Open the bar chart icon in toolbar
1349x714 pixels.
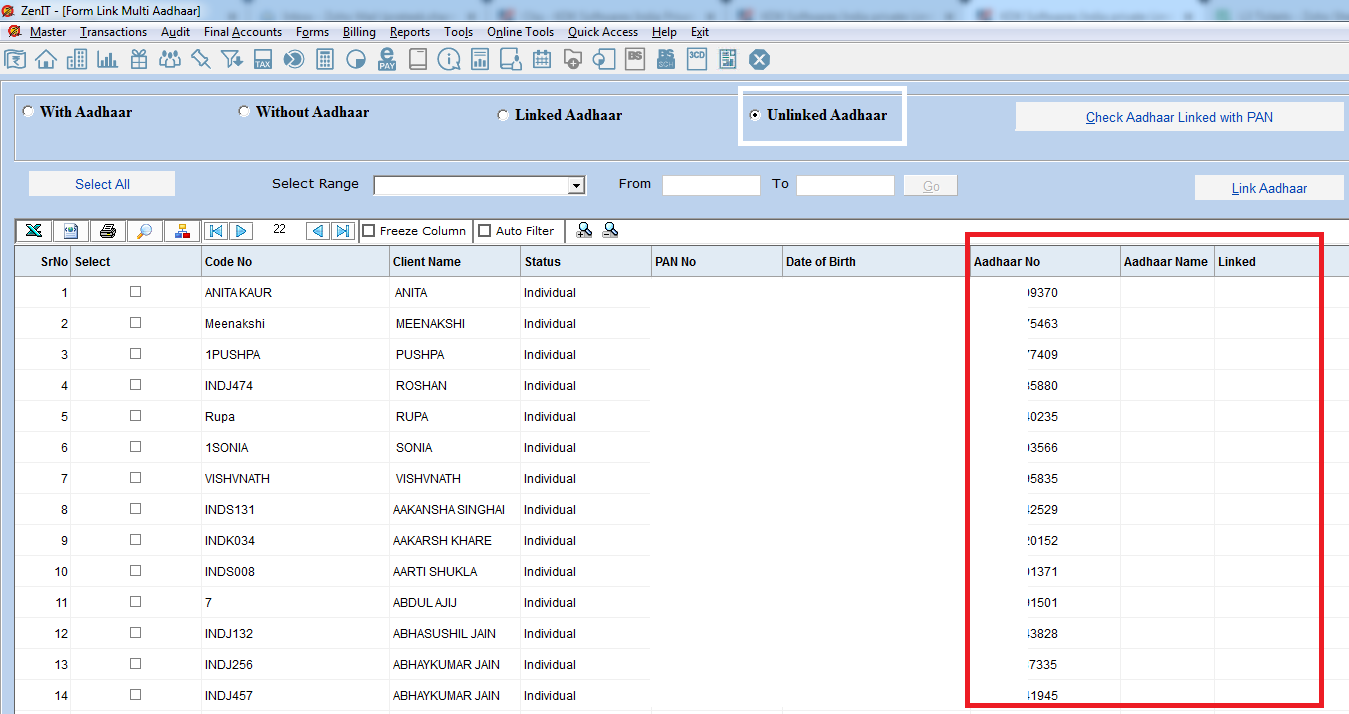[108, 59]
